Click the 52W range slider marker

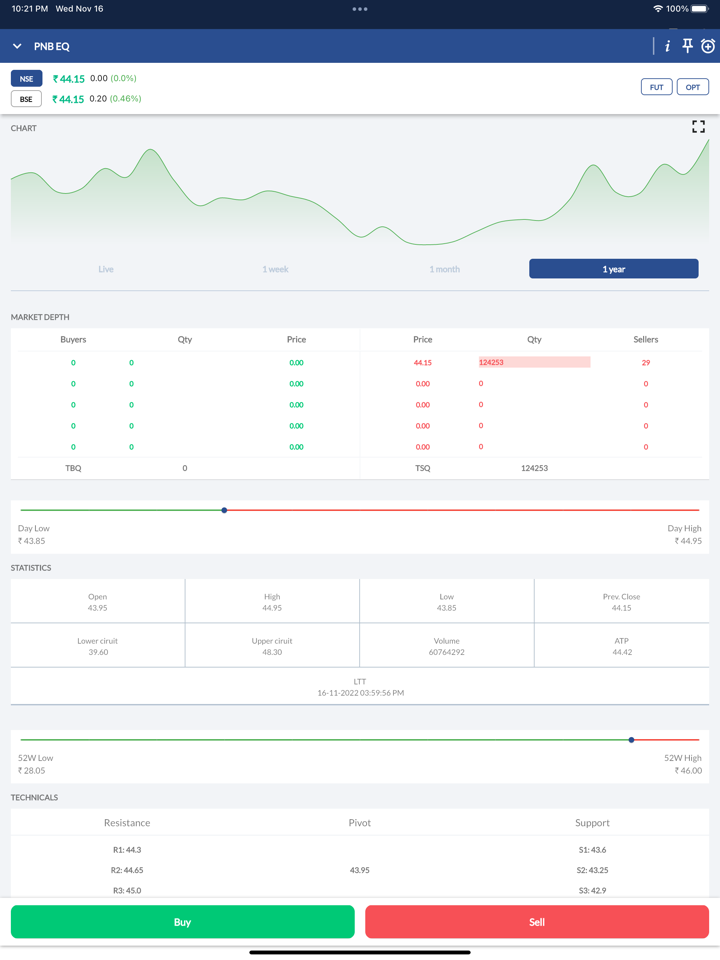click(631, 740)
